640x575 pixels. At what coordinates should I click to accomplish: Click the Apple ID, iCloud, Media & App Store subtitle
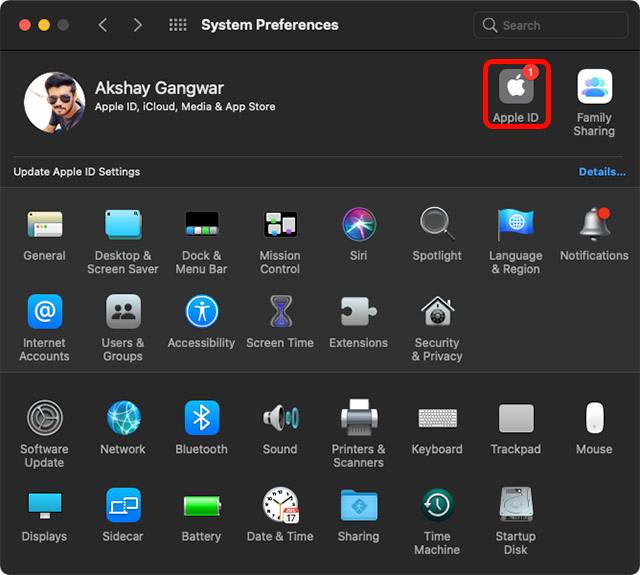coord(185,107)
